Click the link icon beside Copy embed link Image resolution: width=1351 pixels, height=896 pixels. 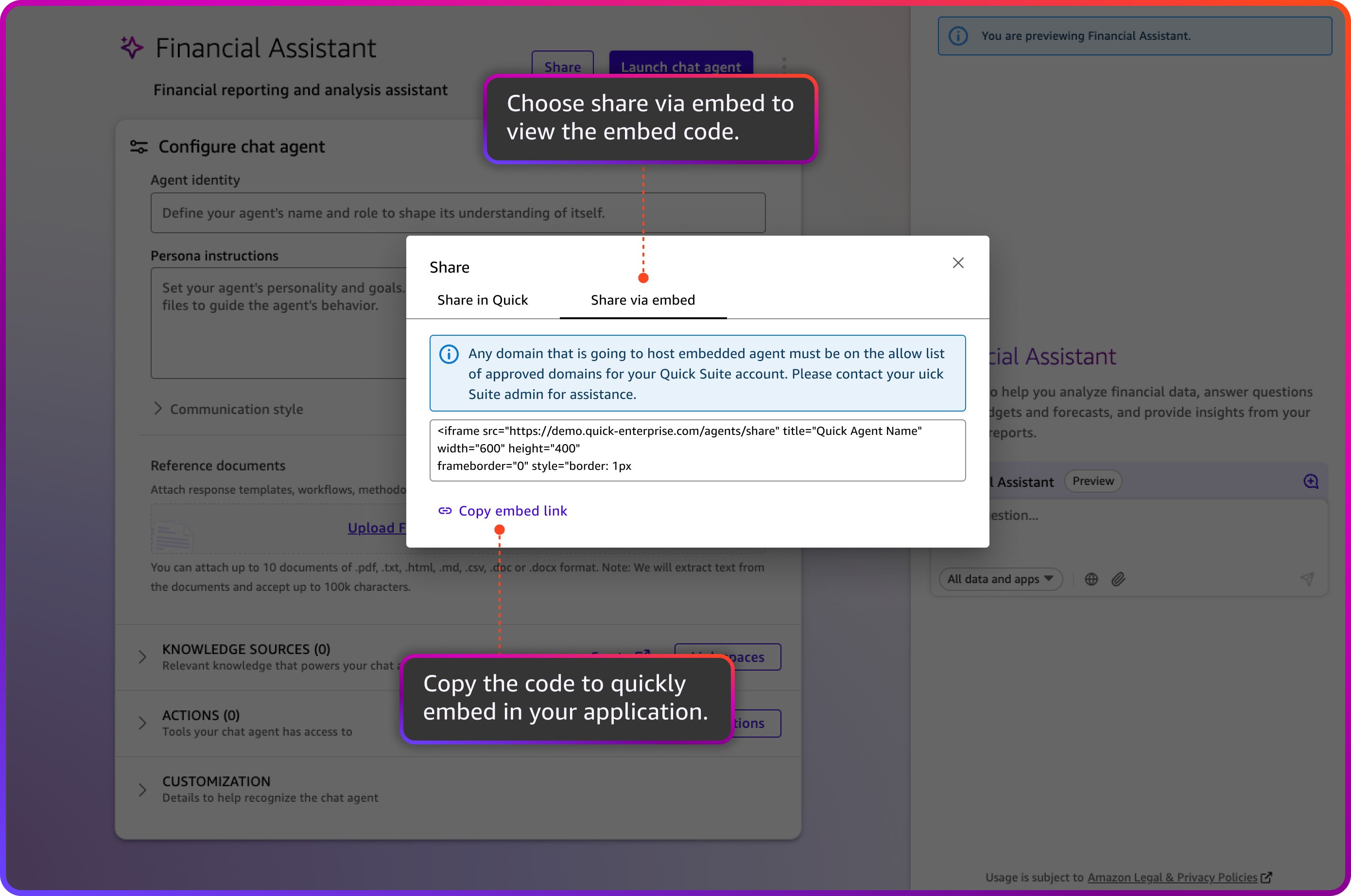click(x=445, y=511)
